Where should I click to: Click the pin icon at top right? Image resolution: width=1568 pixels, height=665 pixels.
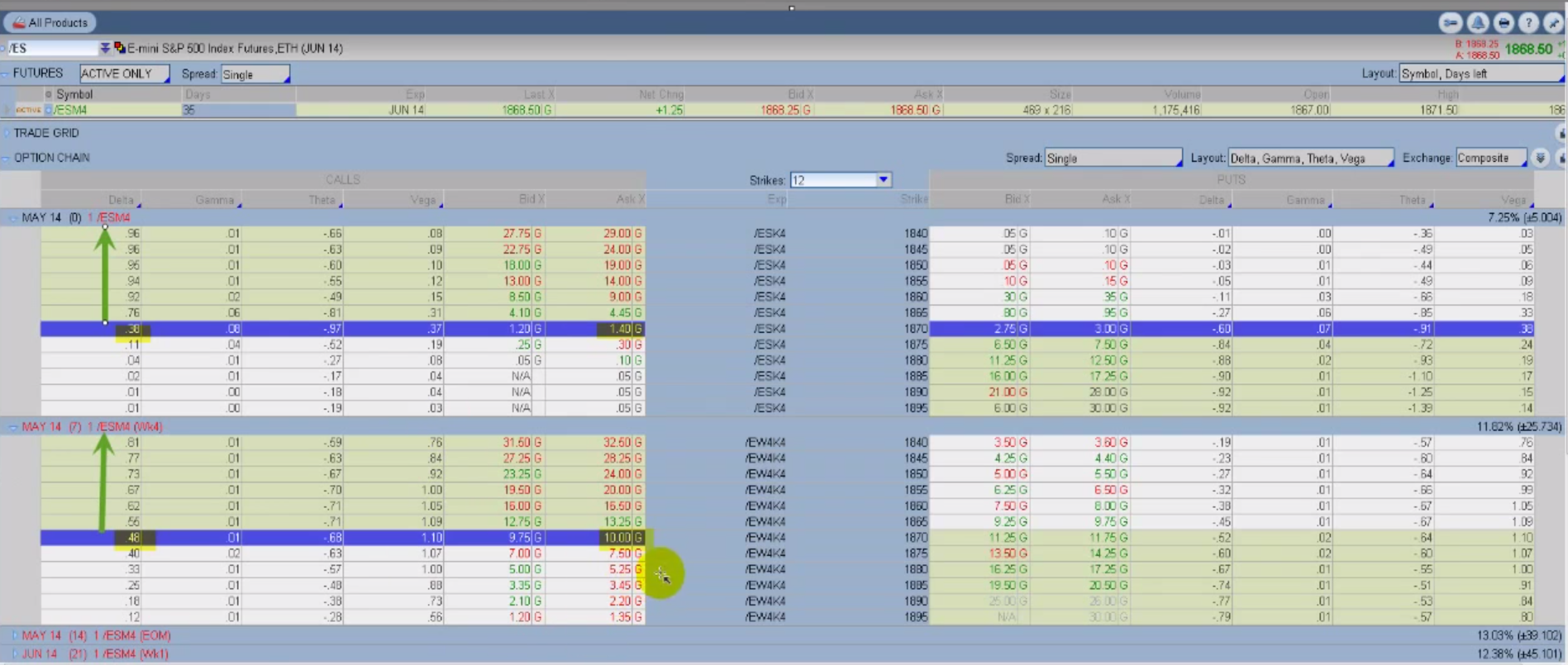coord(1553,23)
